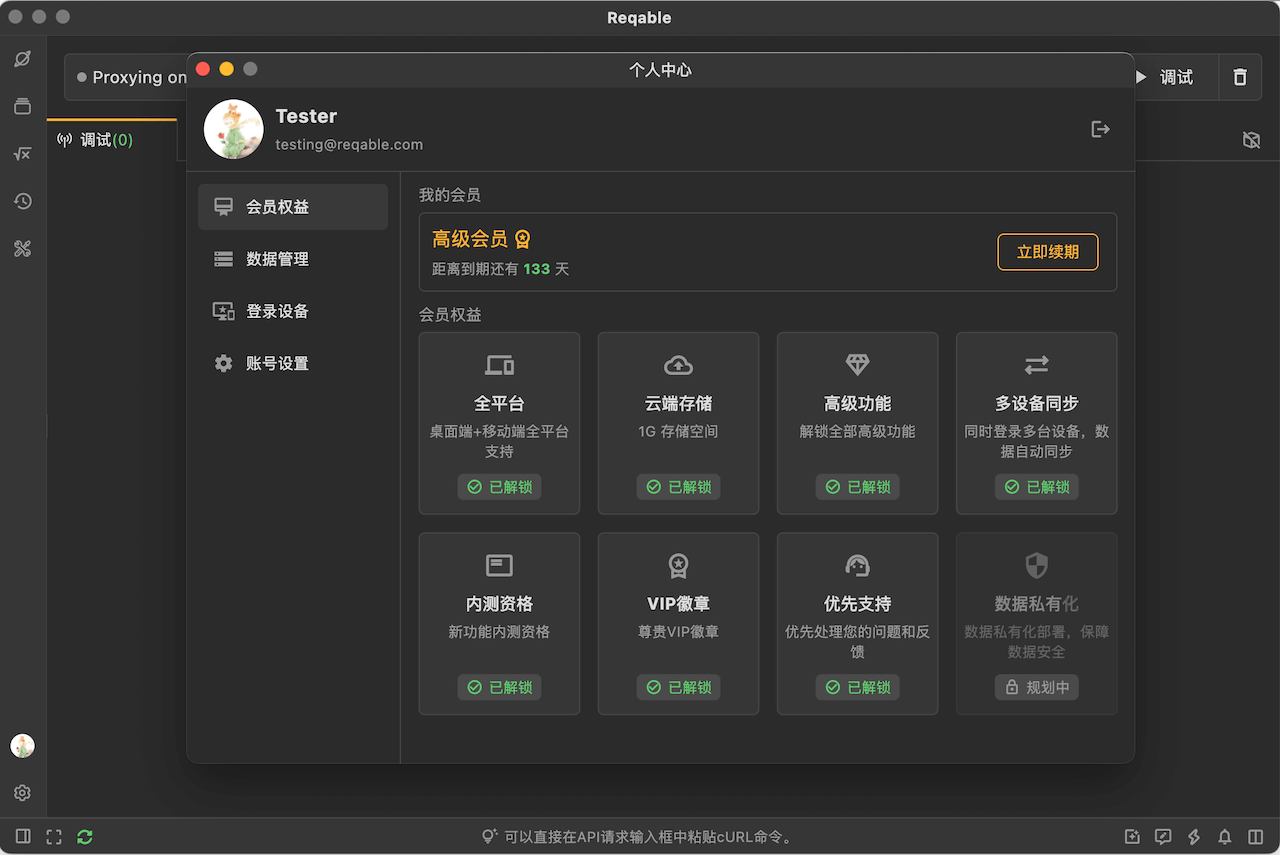The width and height of the screenshot is (1280, 855).
Task: Switch to the 调试(0) tab
Action: pos(96,140)
